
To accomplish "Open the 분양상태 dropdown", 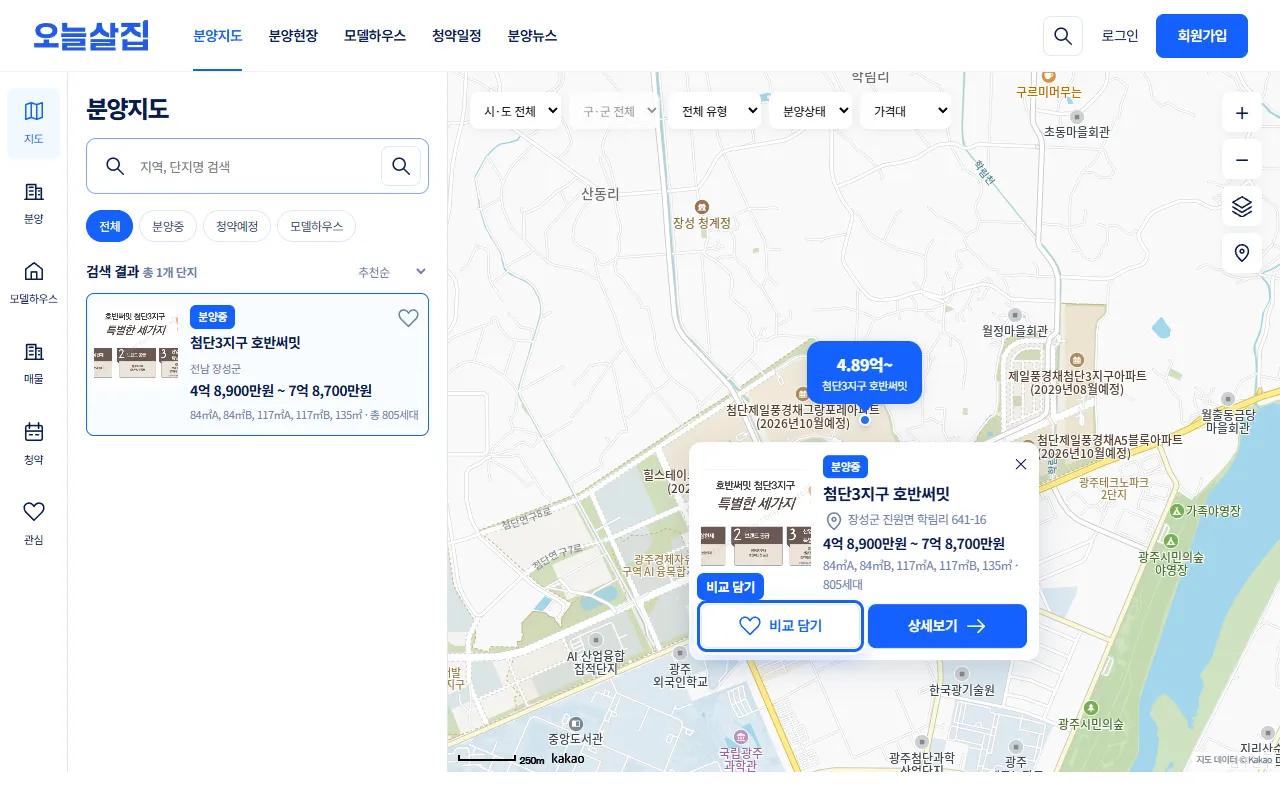I will (810, 111).
